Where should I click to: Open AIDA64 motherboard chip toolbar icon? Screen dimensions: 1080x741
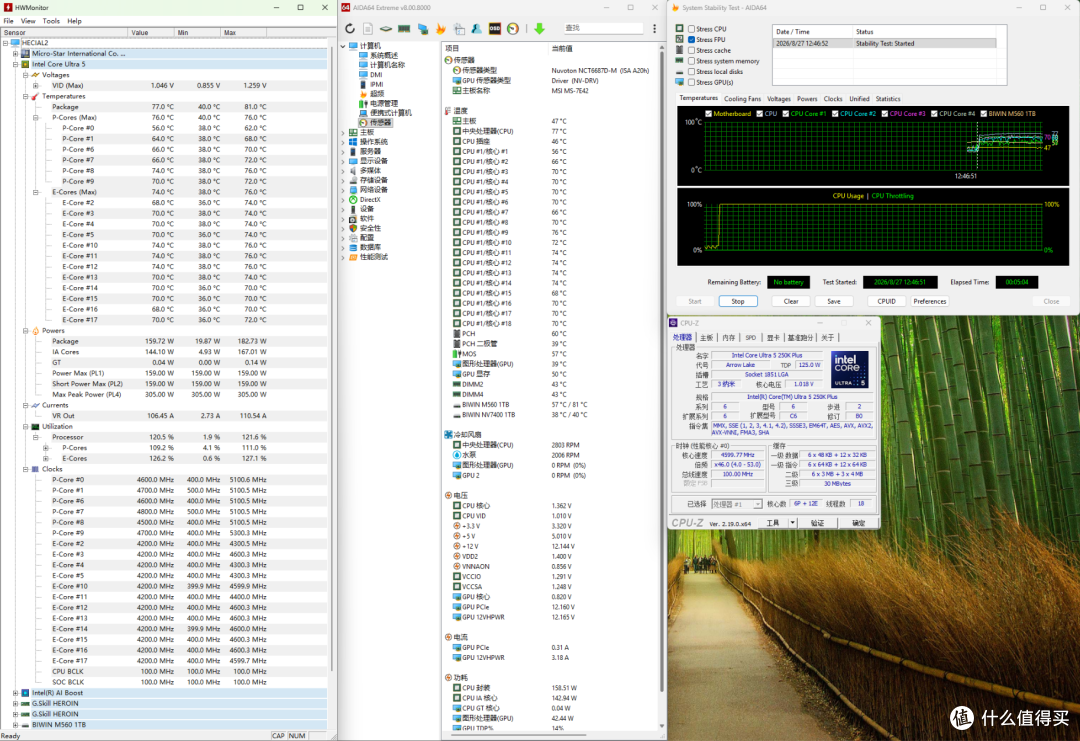click(386, 28)
